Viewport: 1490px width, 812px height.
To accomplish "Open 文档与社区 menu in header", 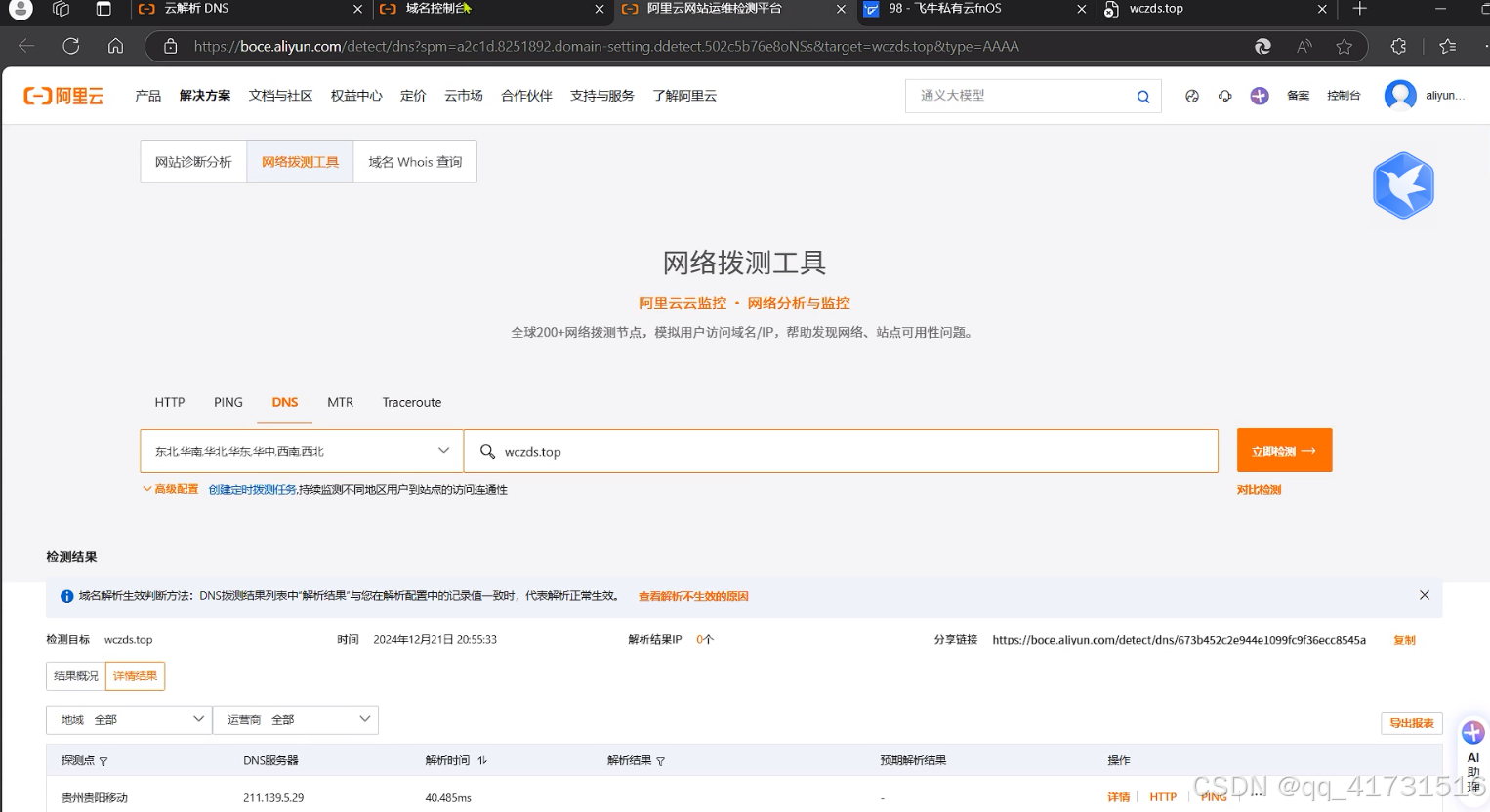I will (x=280, y=96).
